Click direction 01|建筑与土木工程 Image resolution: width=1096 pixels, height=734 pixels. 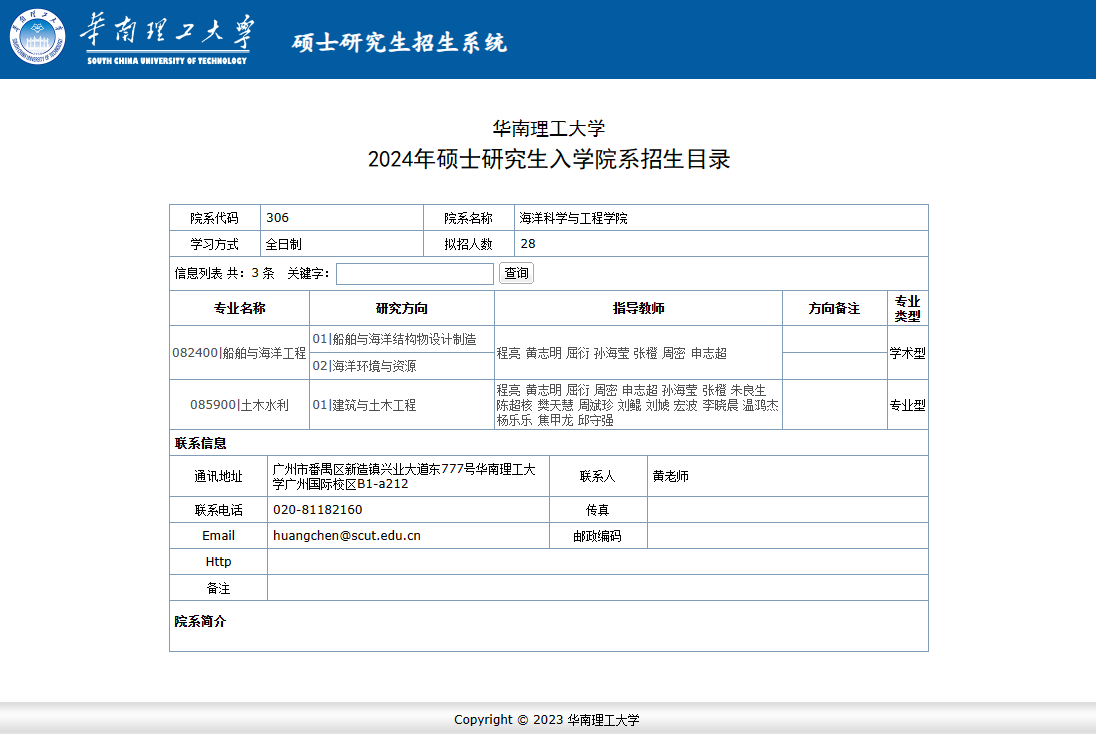[364, 405]
